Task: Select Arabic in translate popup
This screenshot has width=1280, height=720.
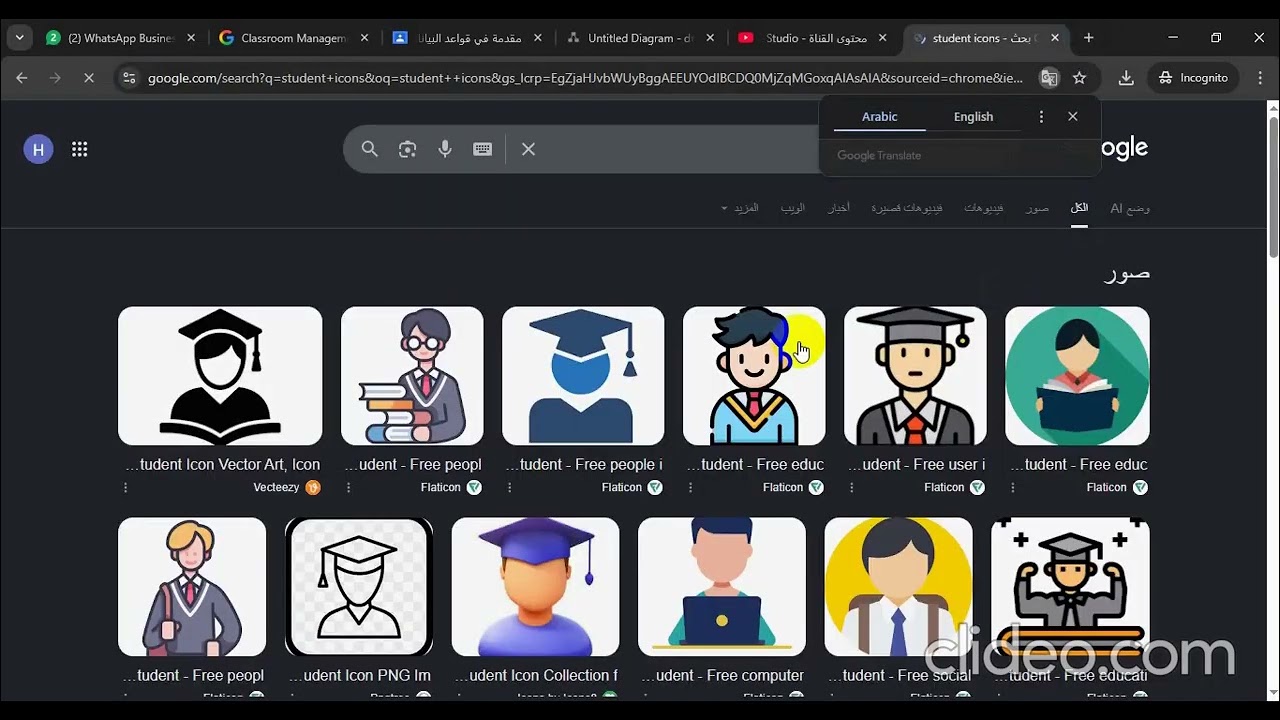Action: tap(880, 117)
